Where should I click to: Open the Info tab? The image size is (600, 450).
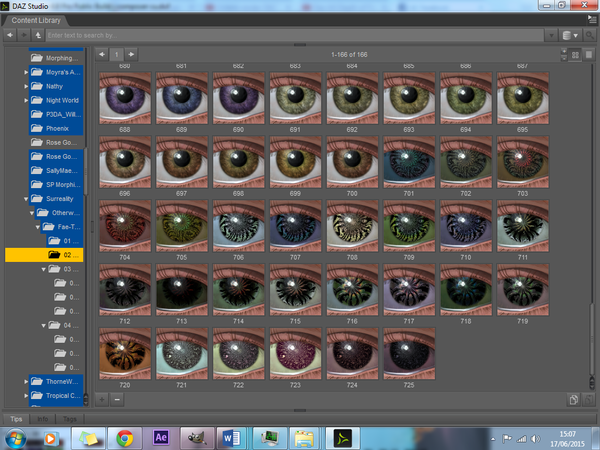[x=42, y=419]
